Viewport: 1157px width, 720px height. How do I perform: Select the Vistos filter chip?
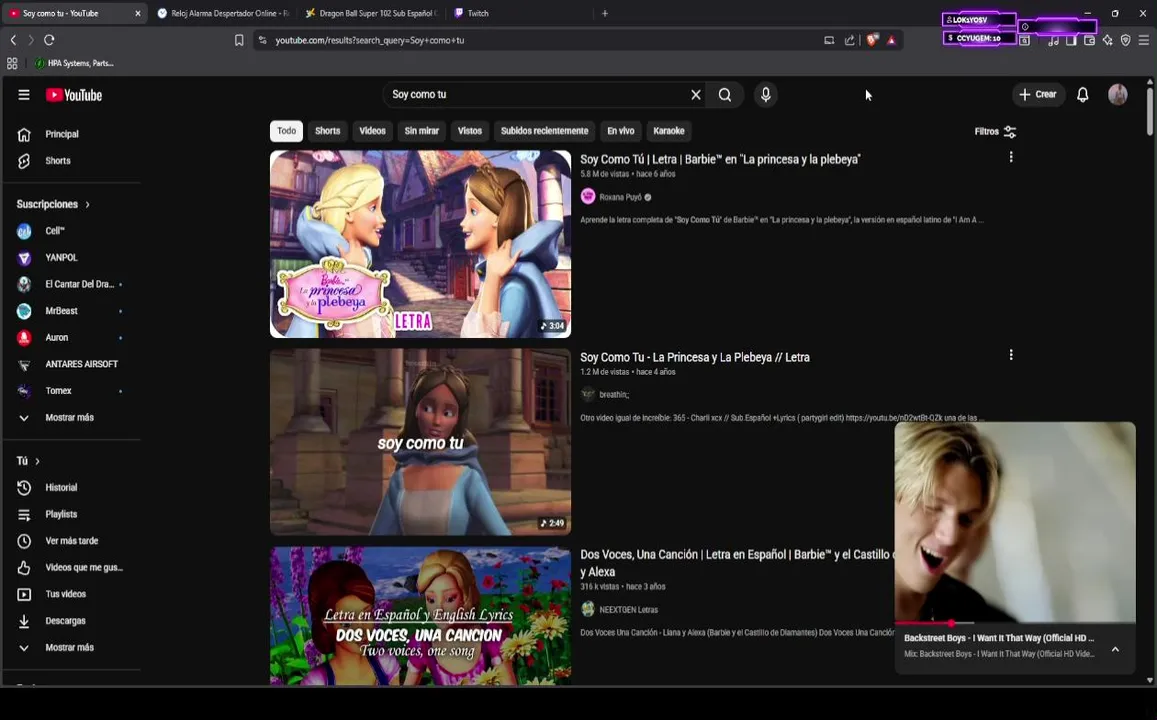click(x=469, y=131)
